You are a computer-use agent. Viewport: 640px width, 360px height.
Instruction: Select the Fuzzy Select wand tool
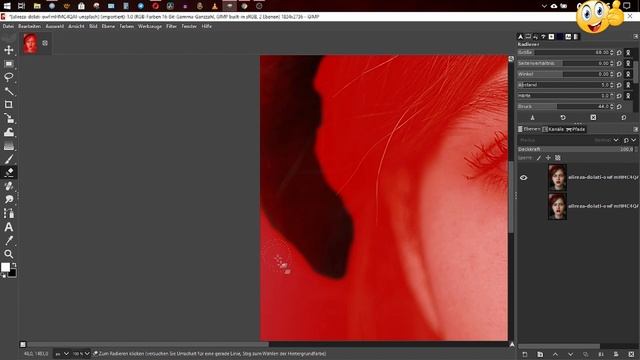click(9, 91)
